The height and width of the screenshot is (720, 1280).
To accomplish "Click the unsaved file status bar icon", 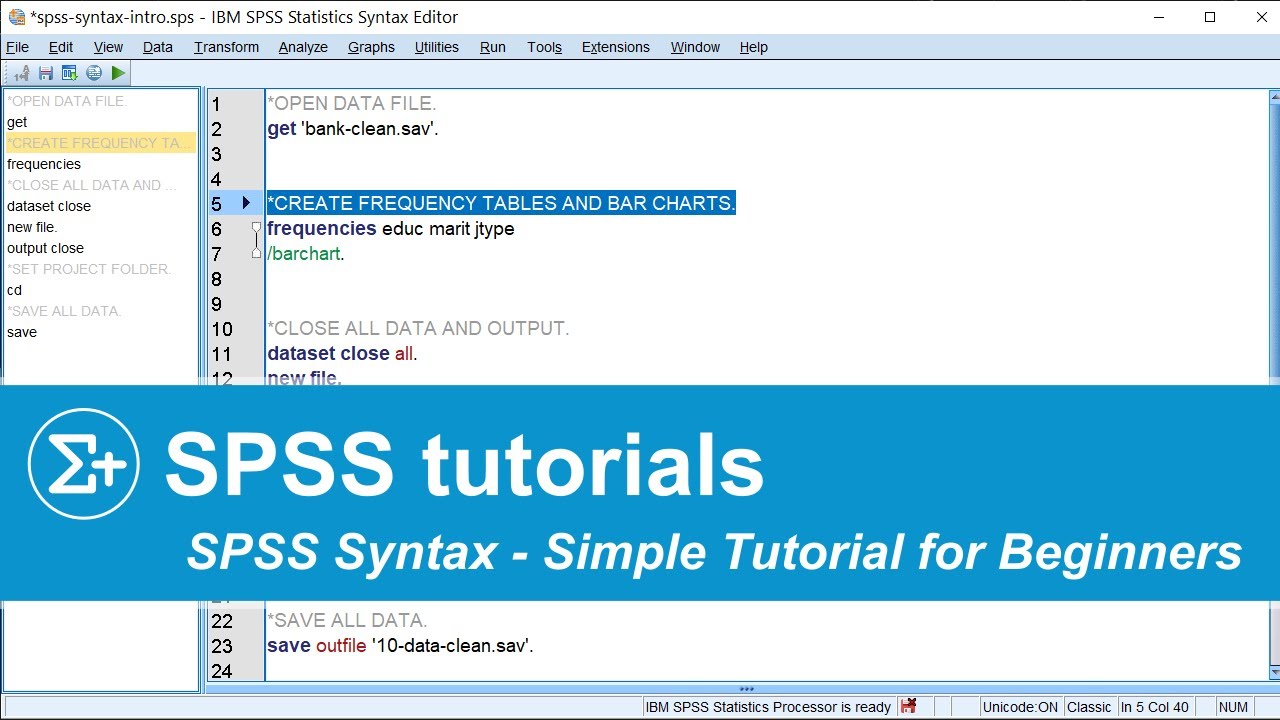I will click(908, 706).
